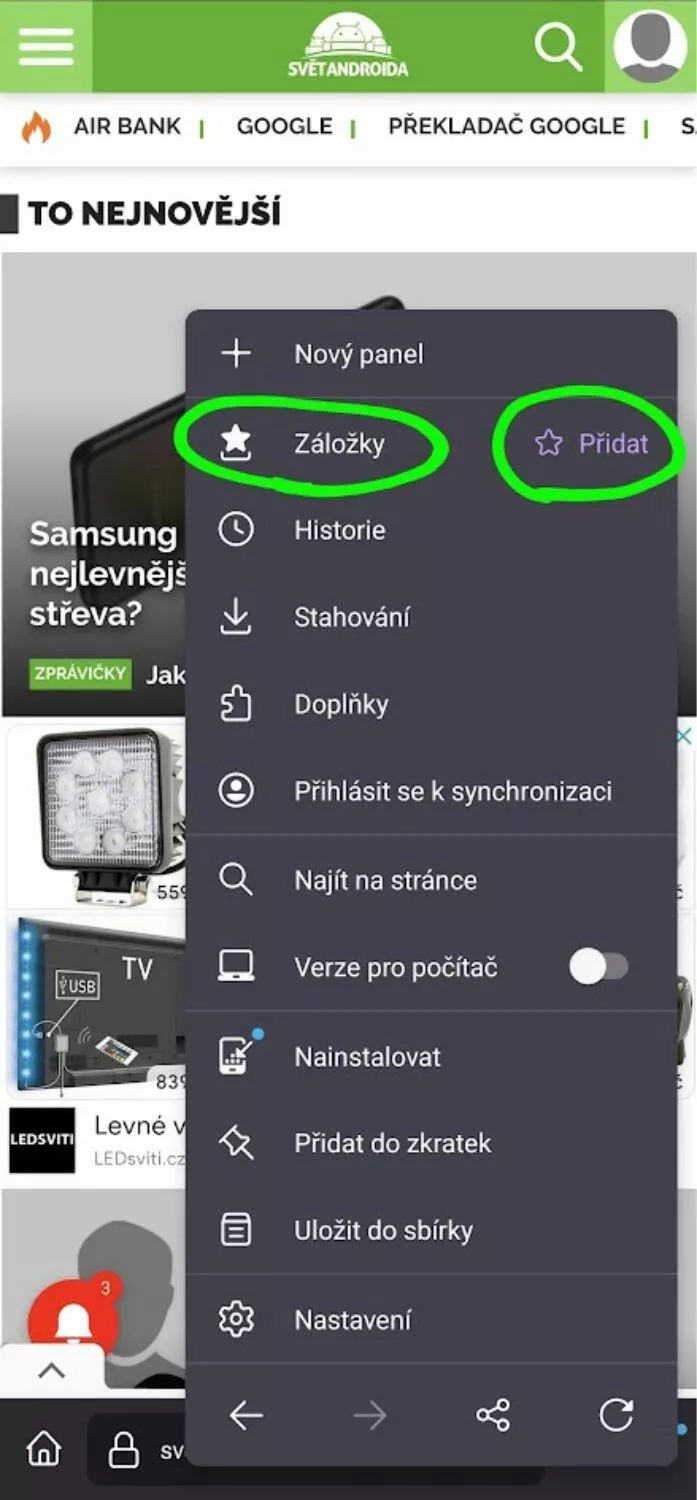
Task: Open Doplňky add-ons entry
Action: click(432, 704)
